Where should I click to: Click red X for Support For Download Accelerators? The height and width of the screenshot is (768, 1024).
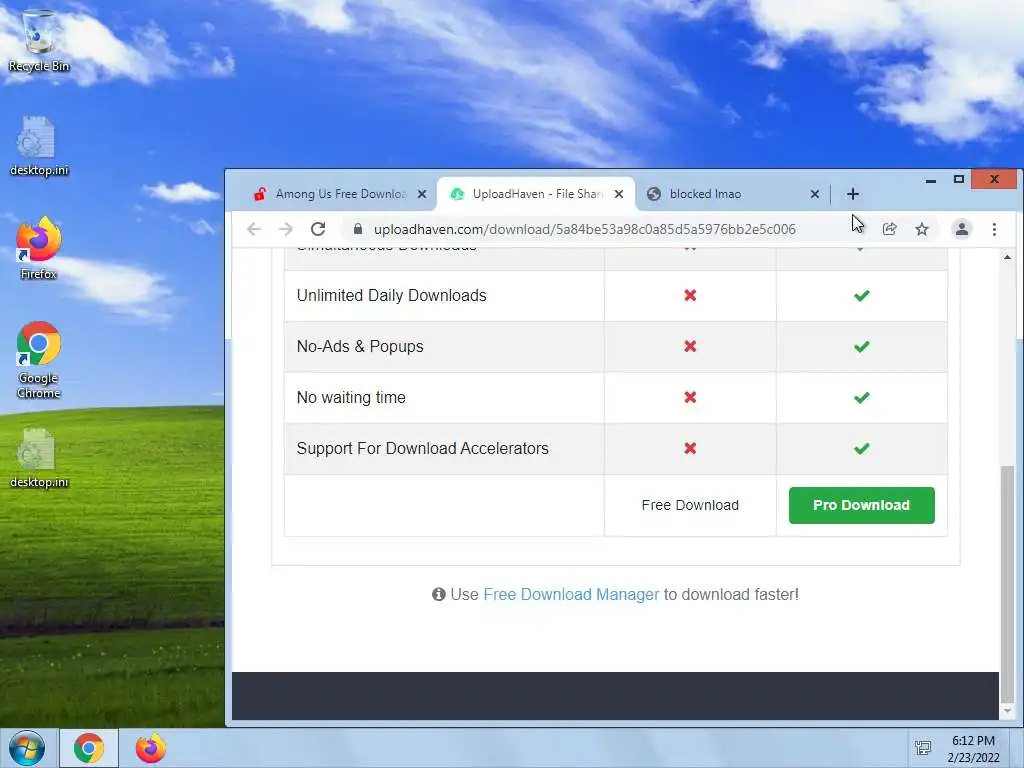point(690,449)
